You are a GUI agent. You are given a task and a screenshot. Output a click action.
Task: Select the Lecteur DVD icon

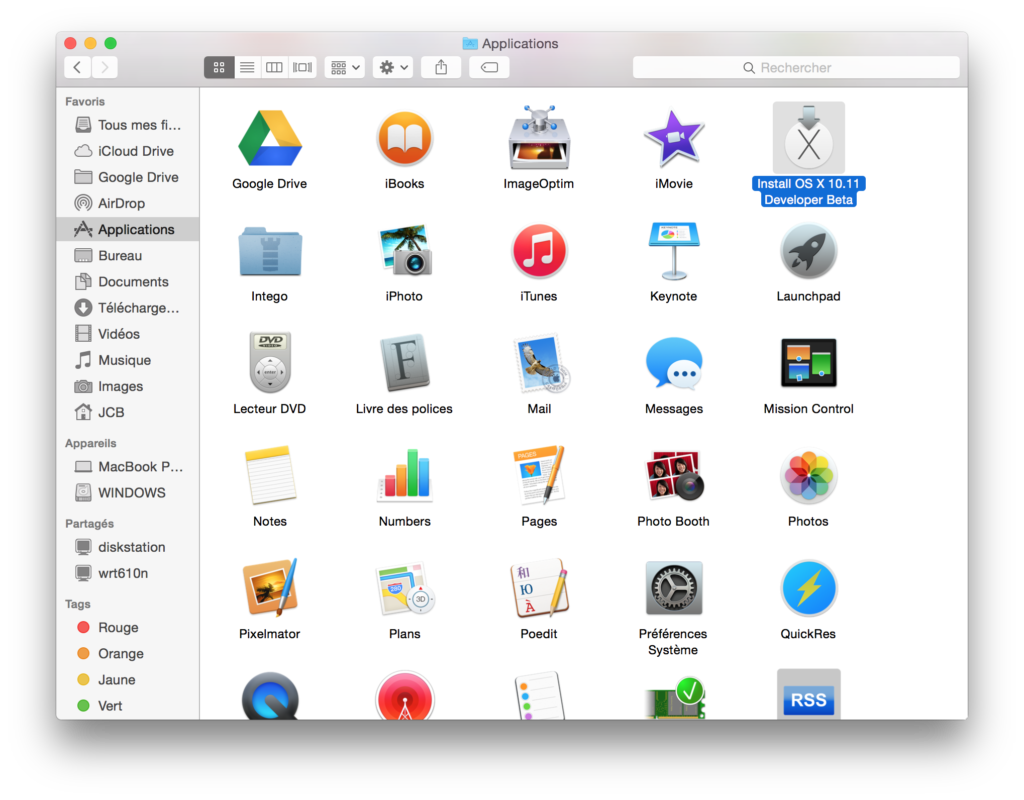tap(270, 362)
